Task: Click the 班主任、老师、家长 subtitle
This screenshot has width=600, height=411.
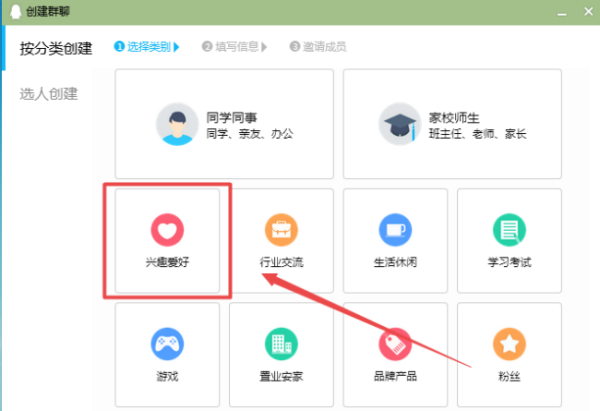Action: click(478, 134)
